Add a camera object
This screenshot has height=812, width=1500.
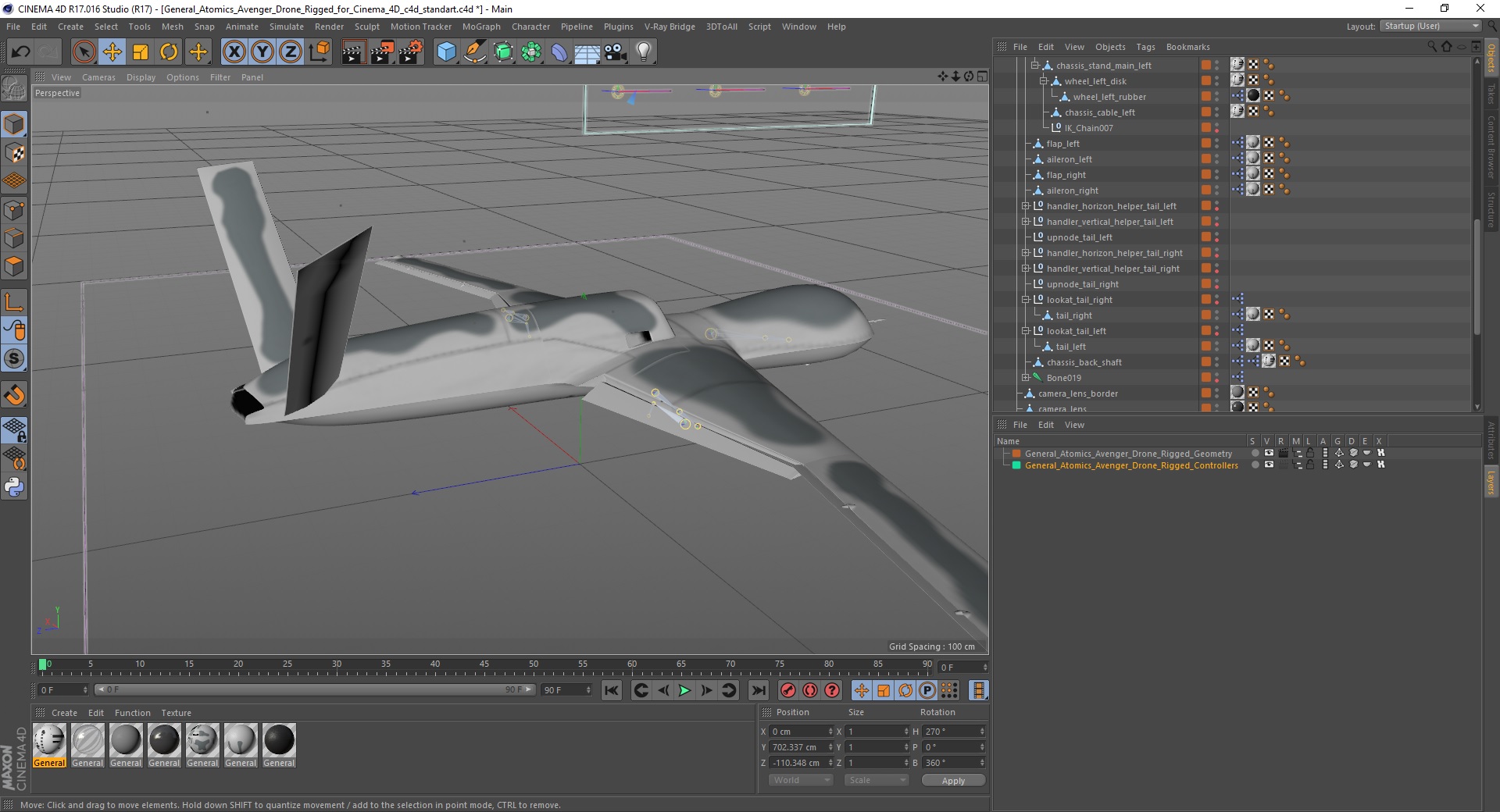(616, 52)
